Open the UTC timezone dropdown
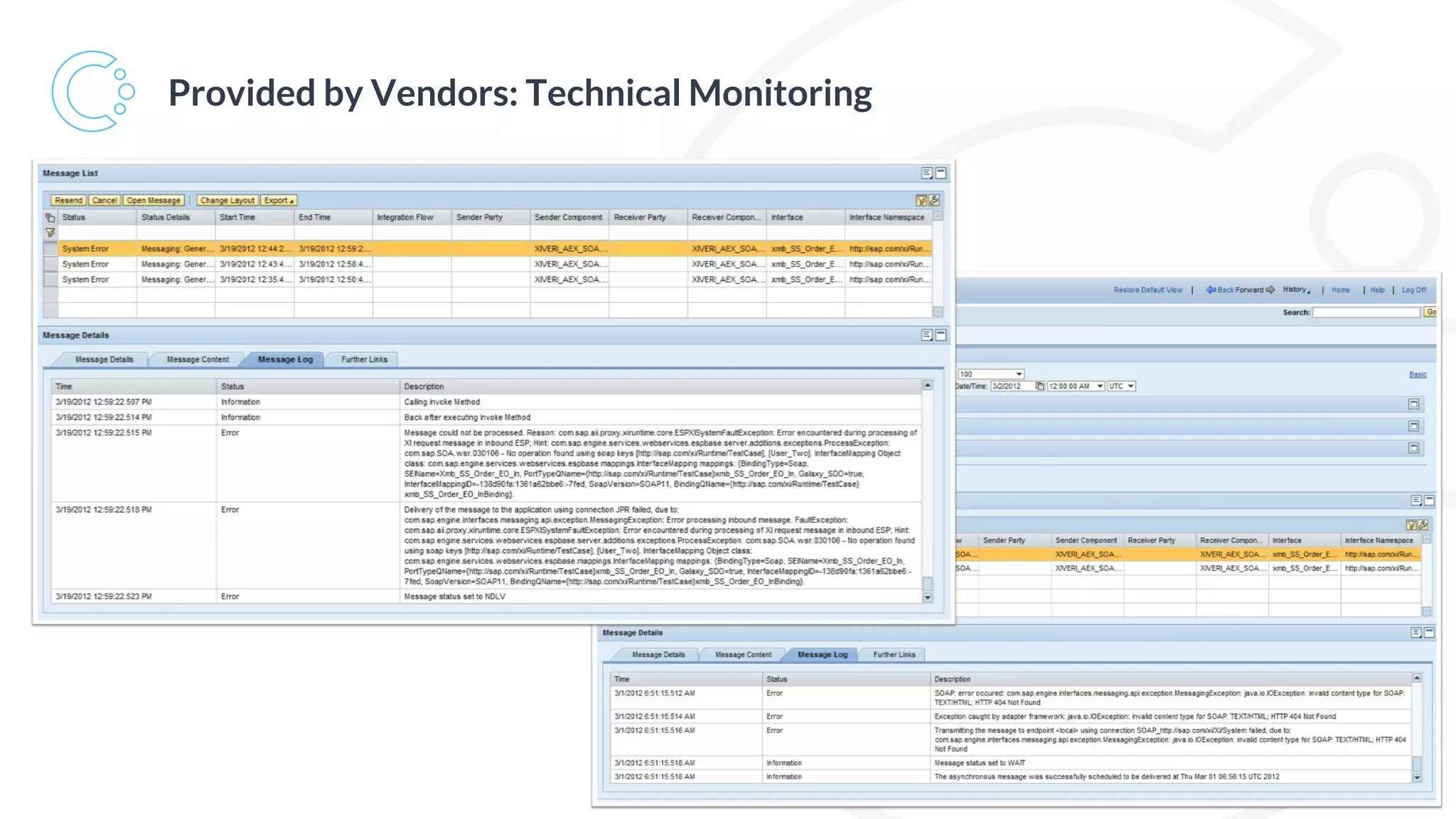Screen dimensions: 1456x819 (x=1121, y=386)
